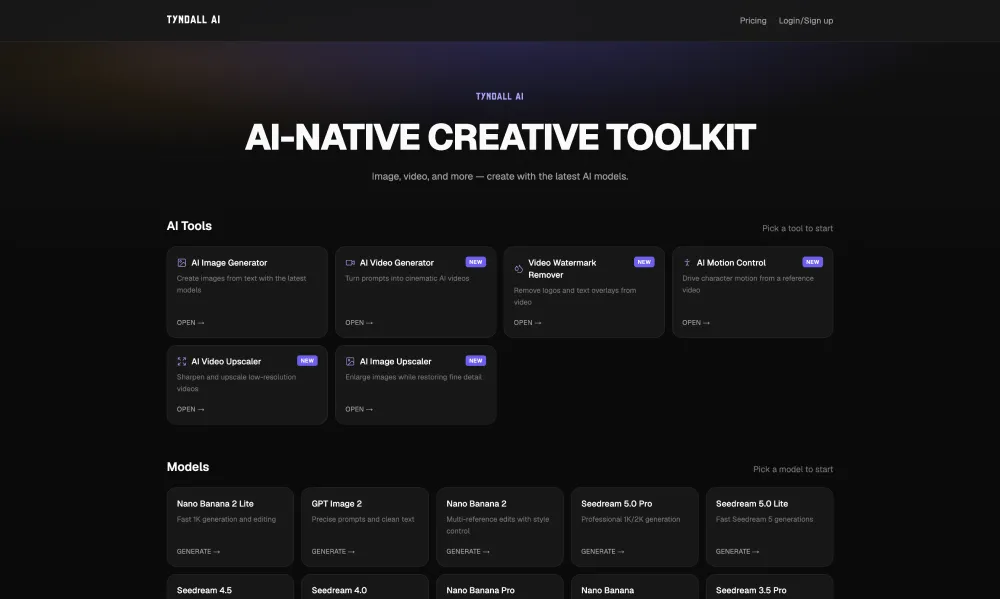Open AI Video Generator via OPEN link
Image resolution: width=1000 pixels, height=599 pixels.
click(x=359, y=323)
